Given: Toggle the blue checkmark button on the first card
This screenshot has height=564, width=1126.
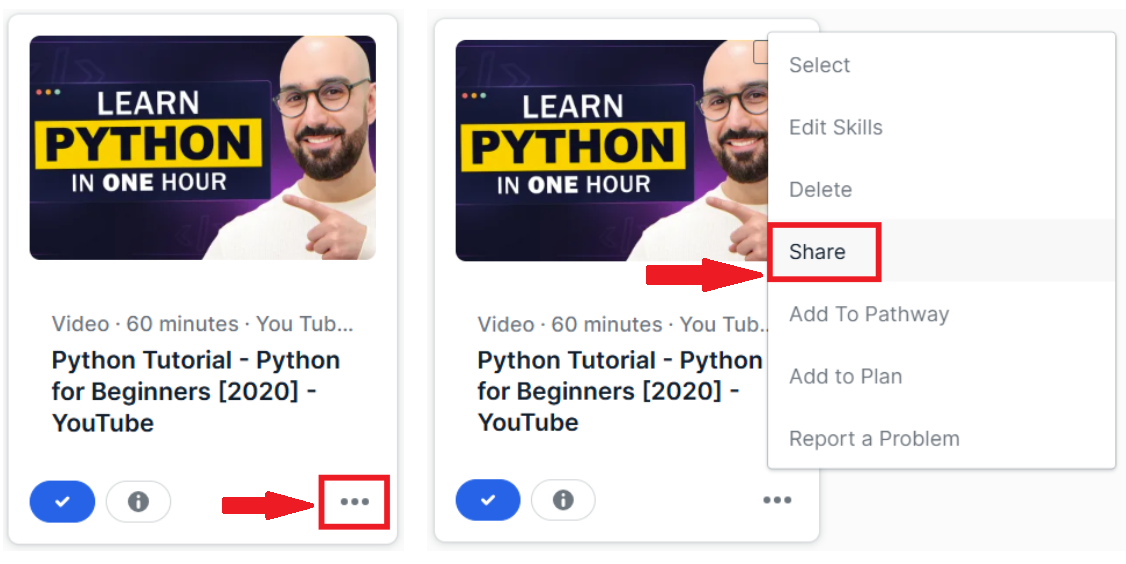Looking at the screenshot, I should click(x=62, y=502).
